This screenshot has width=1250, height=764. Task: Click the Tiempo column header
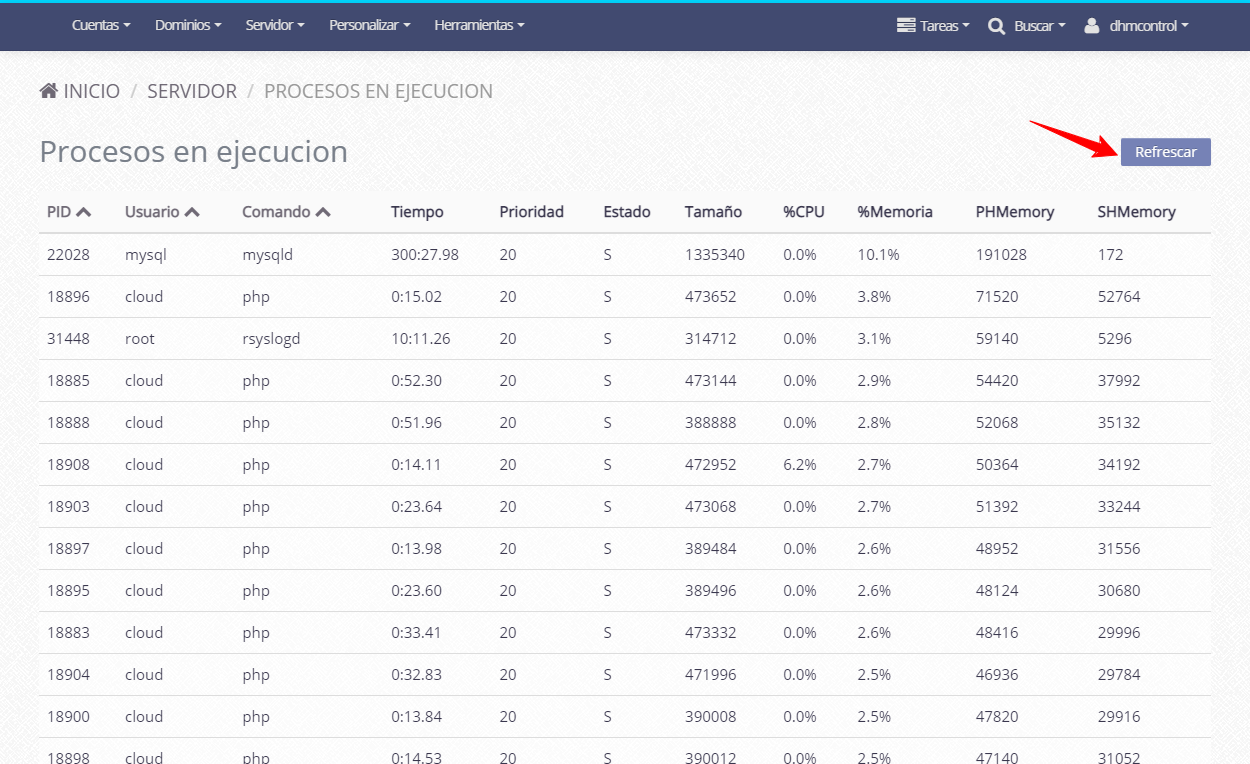[417, 212]
